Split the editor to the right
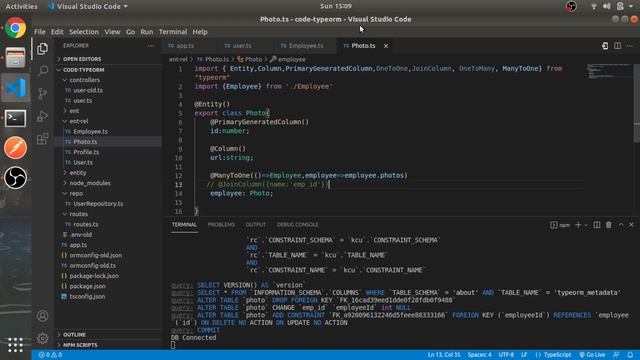 pyautogui.click(x=618, y=46)
